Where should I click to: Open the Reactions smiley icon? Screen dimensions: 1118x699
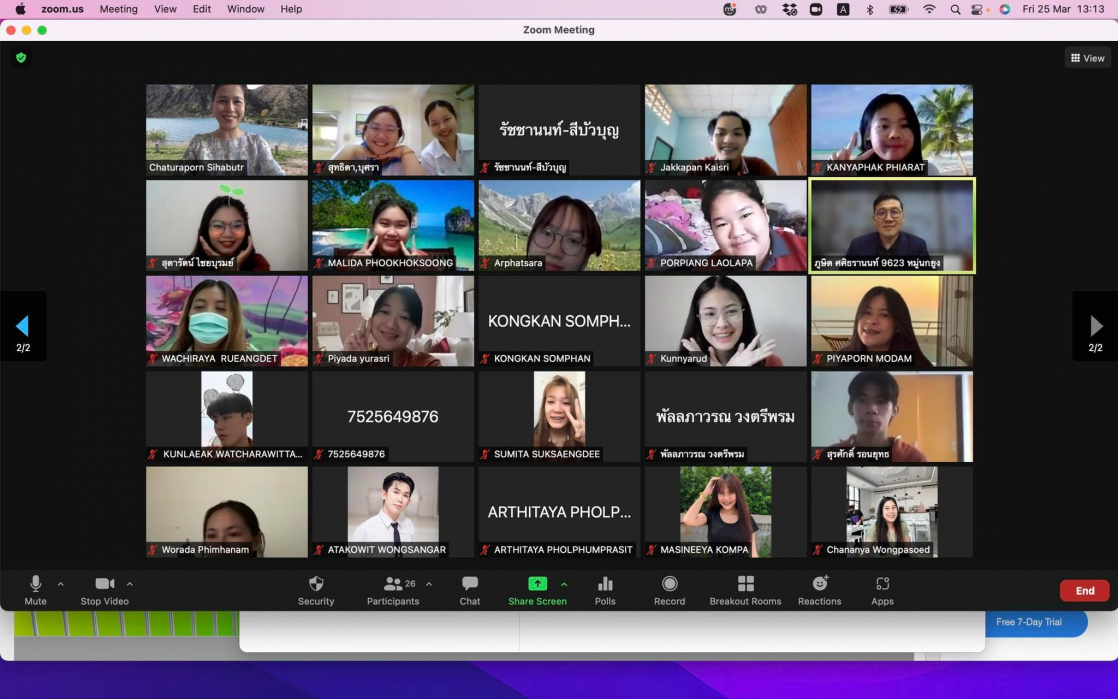coord(820,584)
